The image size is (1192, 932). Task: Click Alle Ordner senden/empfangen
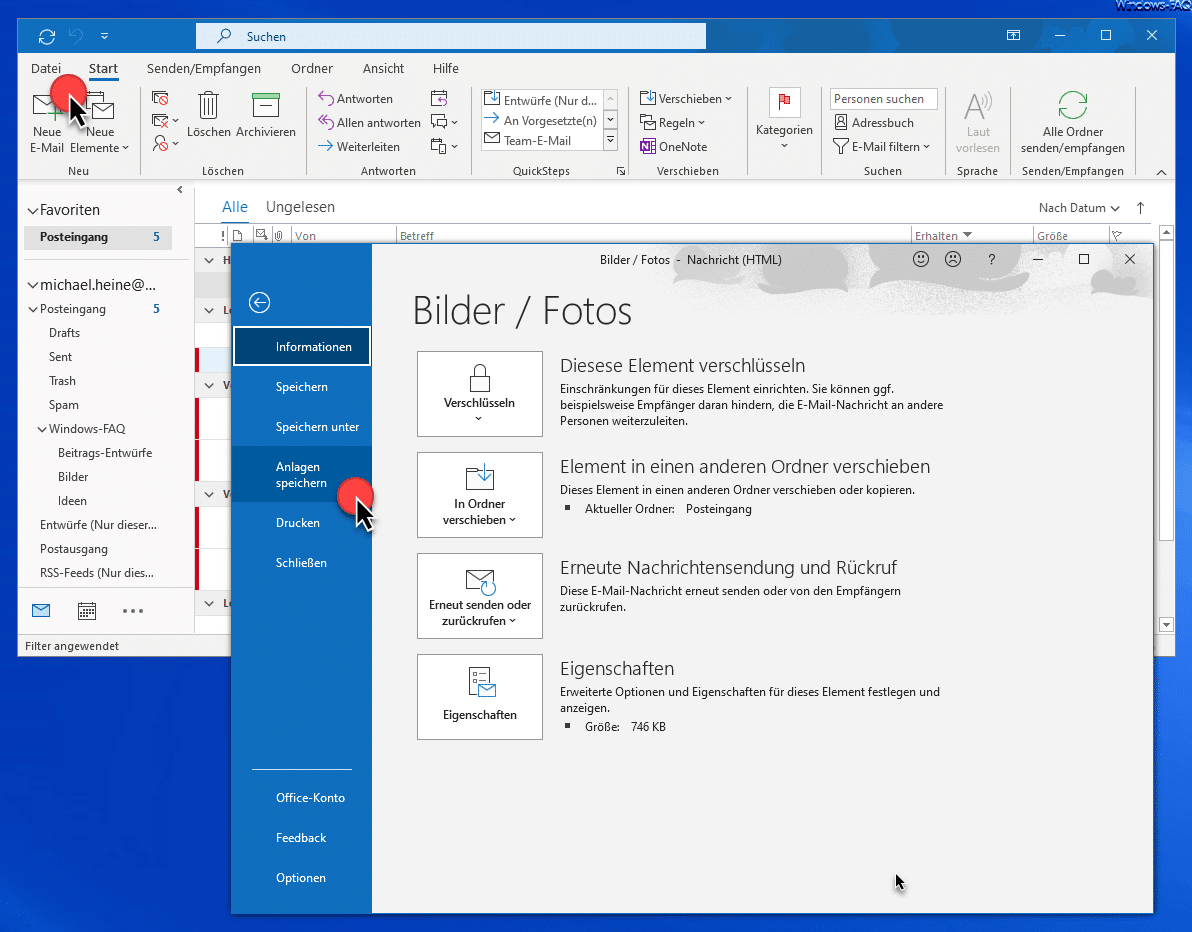[1072, 122]
